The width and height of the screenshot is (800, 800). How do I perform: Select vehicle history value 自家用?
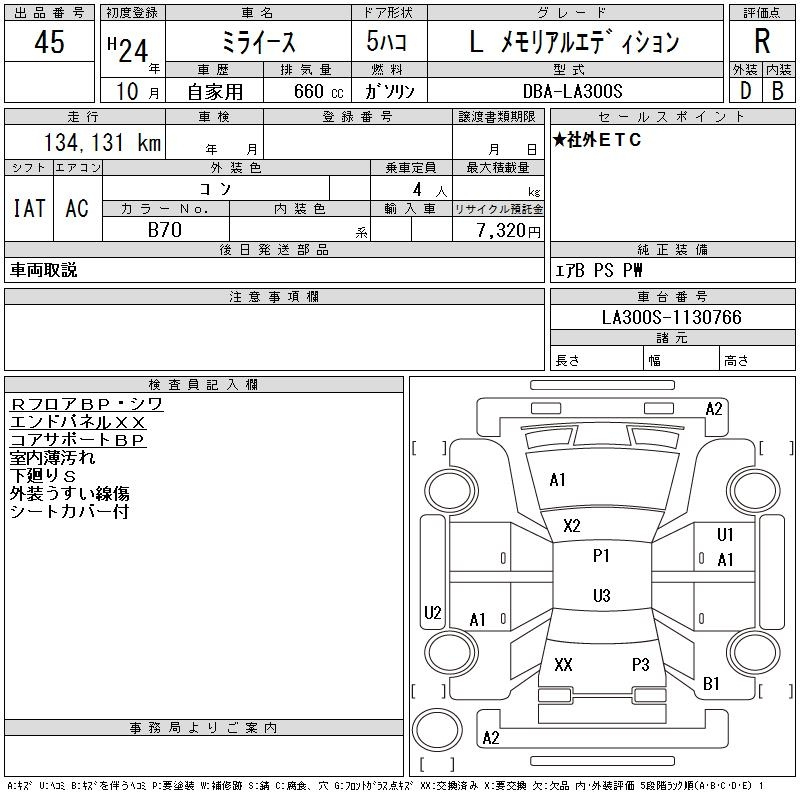(215, 92)
